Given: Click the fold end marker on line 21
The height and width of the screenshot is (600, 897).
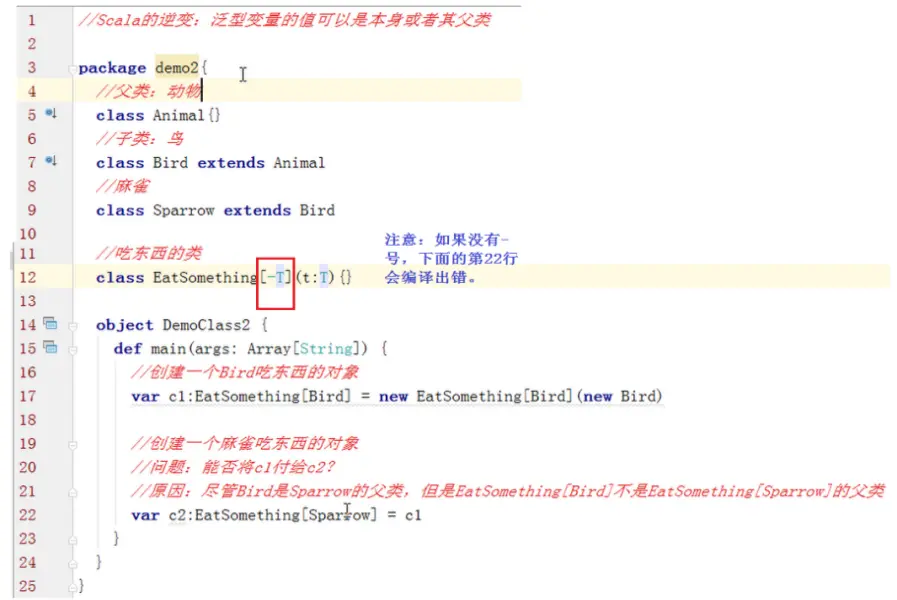Looking at the screenshot, I should (73, 492).
